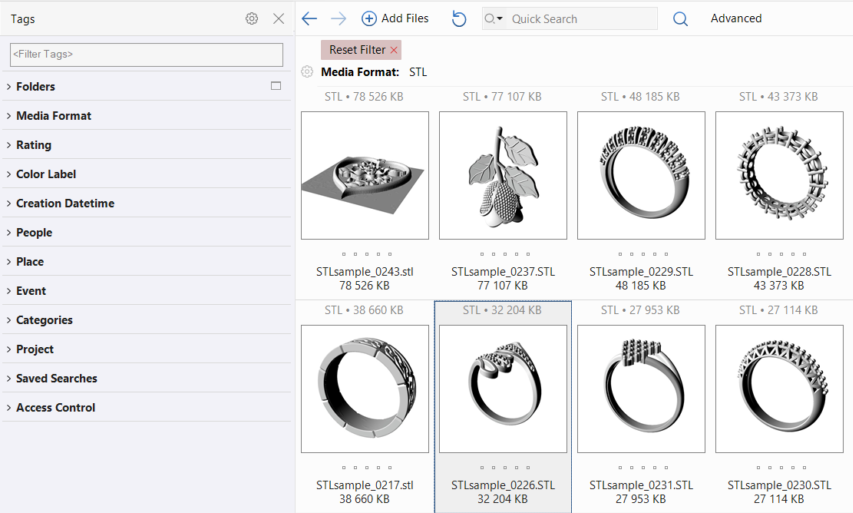
Task: Navigate back with the left arrow
Action: click(309, 19)
